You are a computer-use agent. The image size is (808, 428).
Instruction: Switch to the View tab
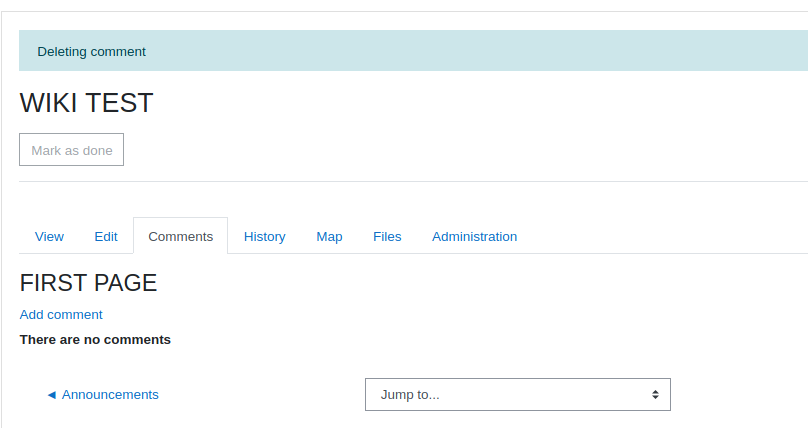click(x=49, y=236)
